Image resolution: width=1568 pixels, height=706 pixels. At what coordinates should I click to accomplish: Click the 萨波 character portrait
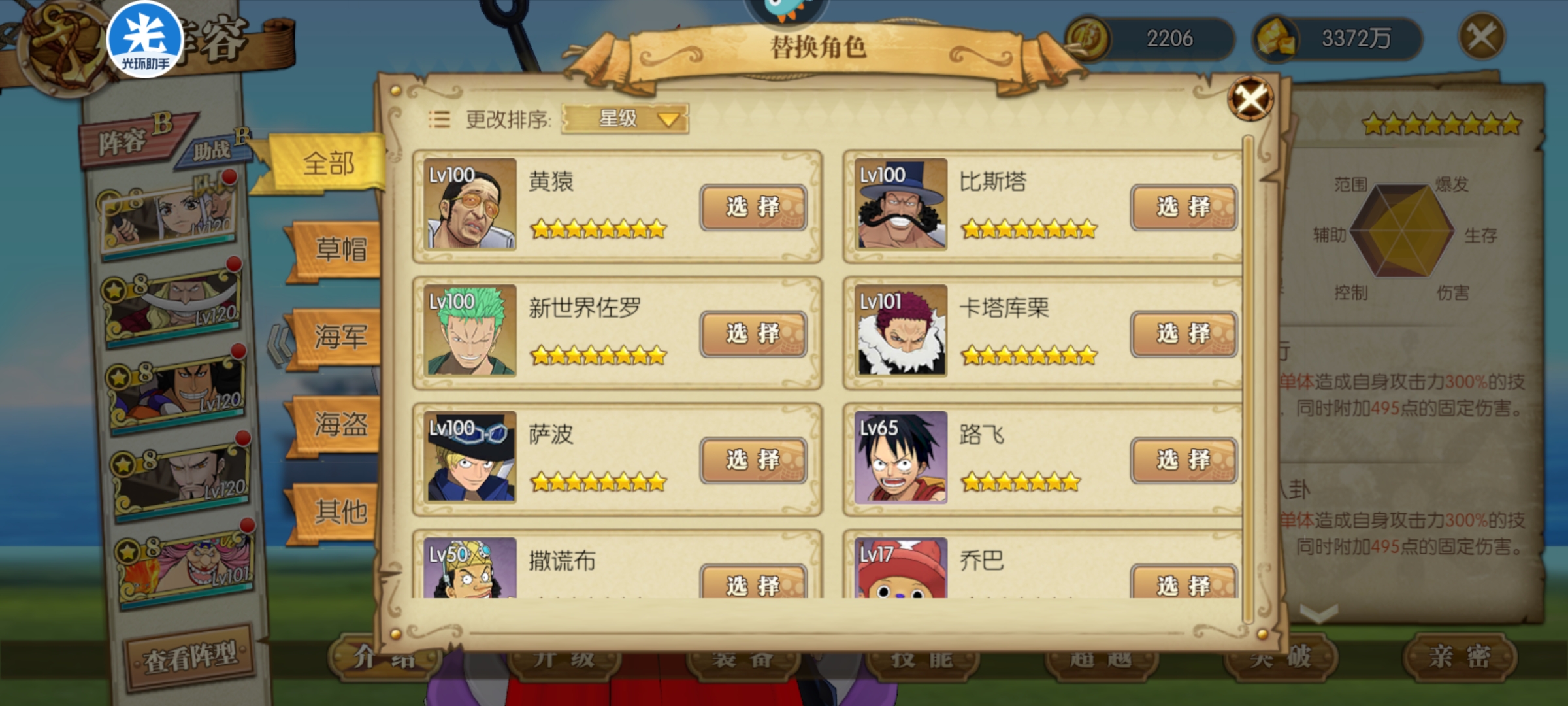(470, 457)
